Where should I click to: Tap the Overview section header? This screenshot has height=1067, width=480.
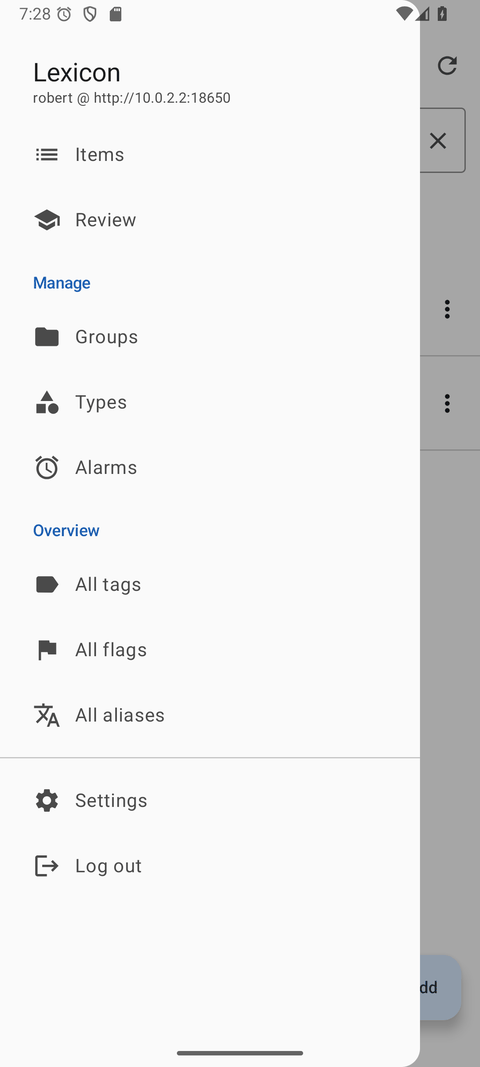click(x=66, y=531)
